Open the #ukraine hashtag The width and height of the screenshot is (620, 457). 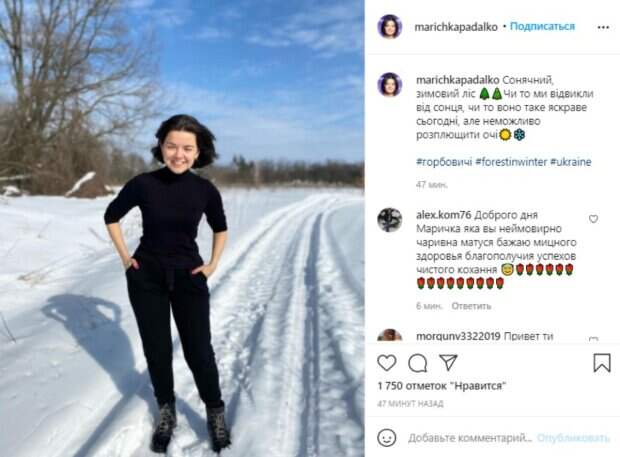pyautogui.click(x=571, y=162)
